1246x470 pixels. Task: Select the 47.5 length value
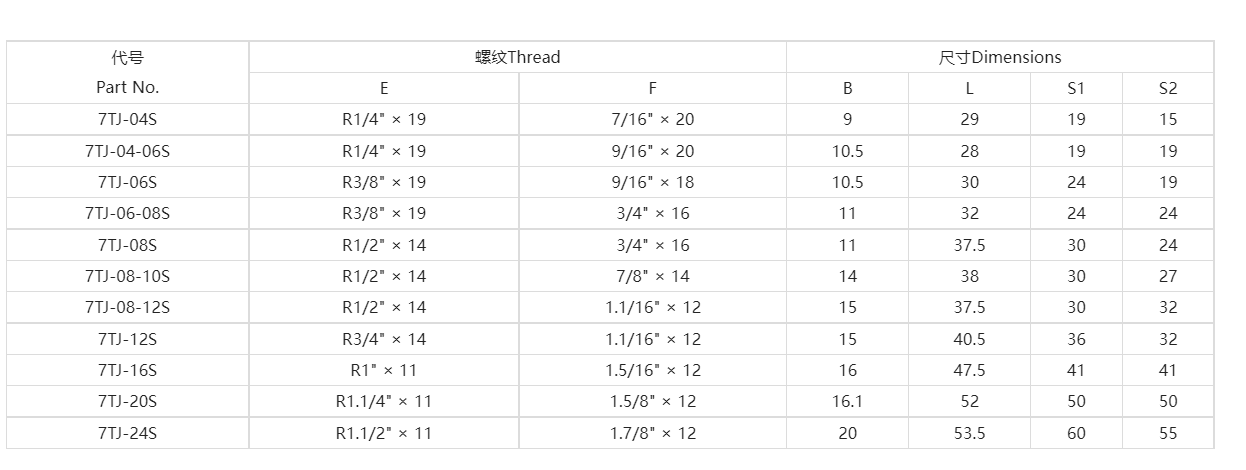coord(969,370)
